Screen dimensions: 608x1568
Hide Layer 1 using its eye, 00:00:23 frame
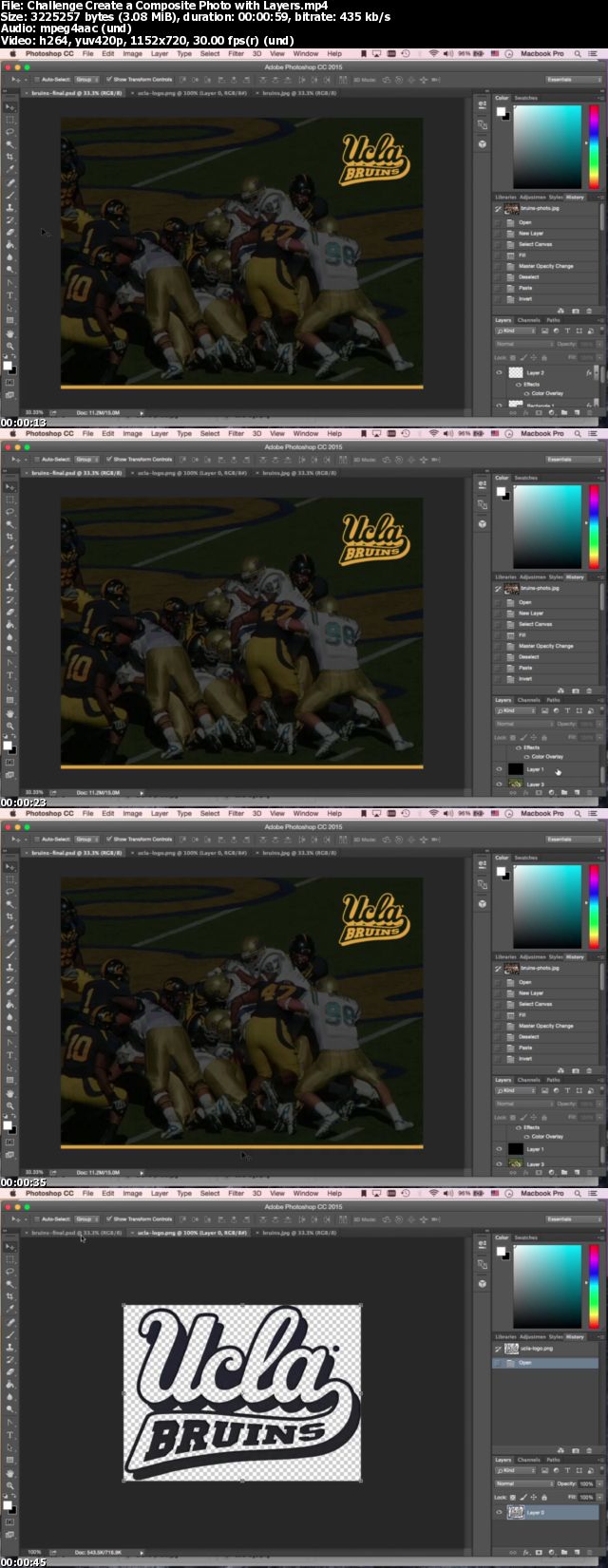click(x=499, y=769)
